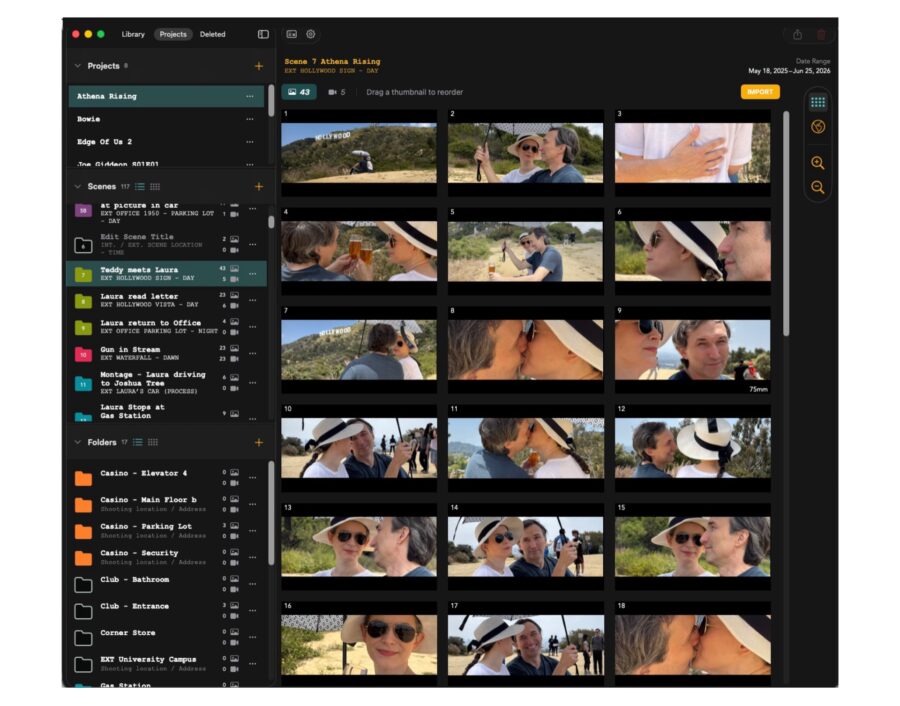Show the 5 videos filter

point(337,92)
